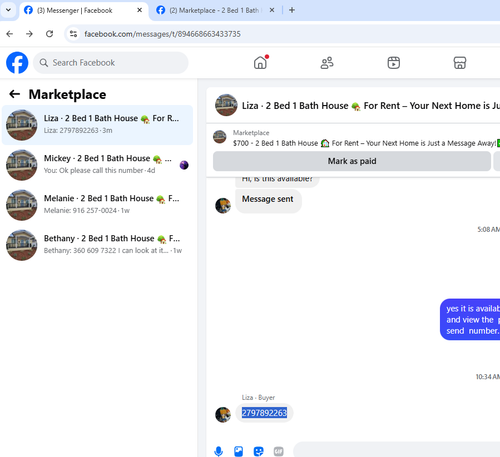Click the message compose field

(x=397, y=450)
